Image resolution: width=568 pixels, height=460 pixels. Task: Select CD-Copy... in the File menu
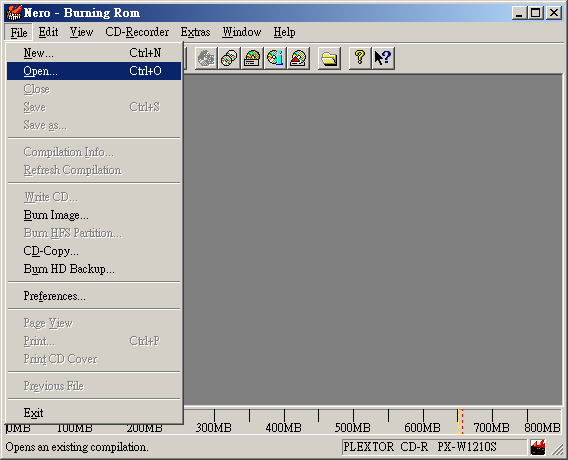coord(94,251)
